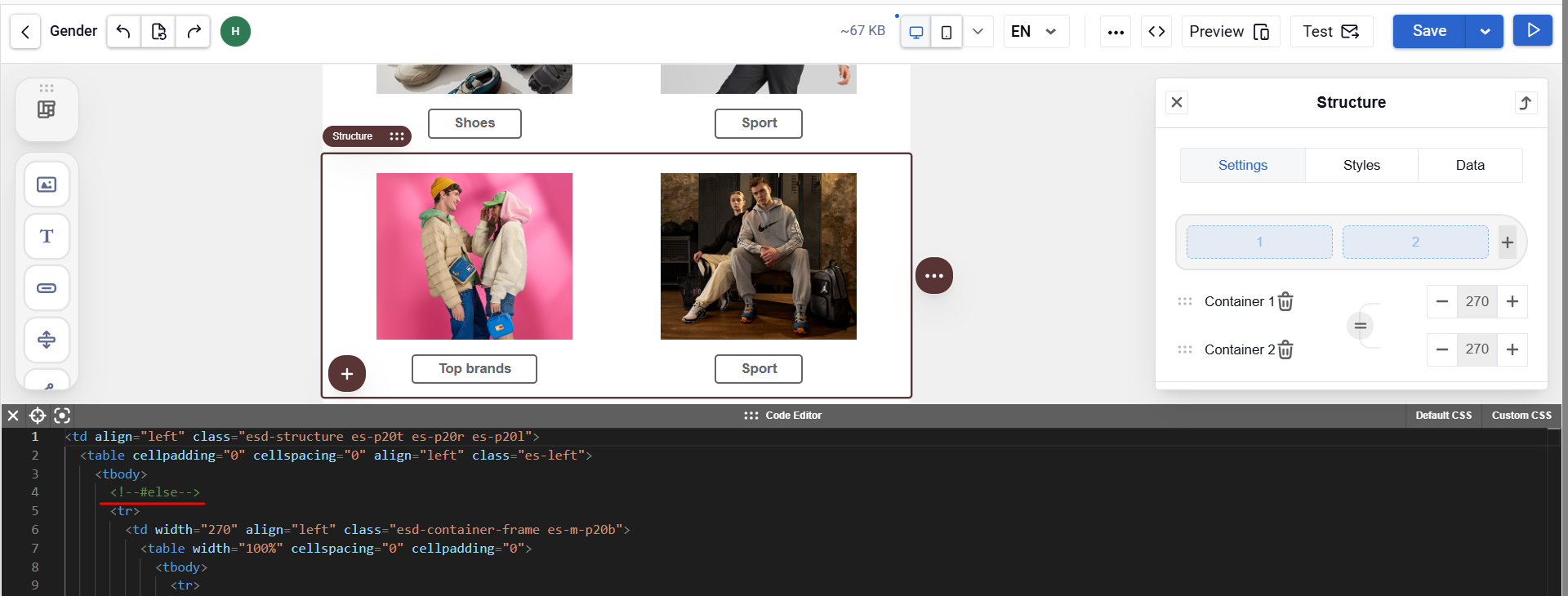Image resolution: width=1568 pixels, height=596 pixels.
Task: Select container 2 in layout bar
Action: 1415,242
